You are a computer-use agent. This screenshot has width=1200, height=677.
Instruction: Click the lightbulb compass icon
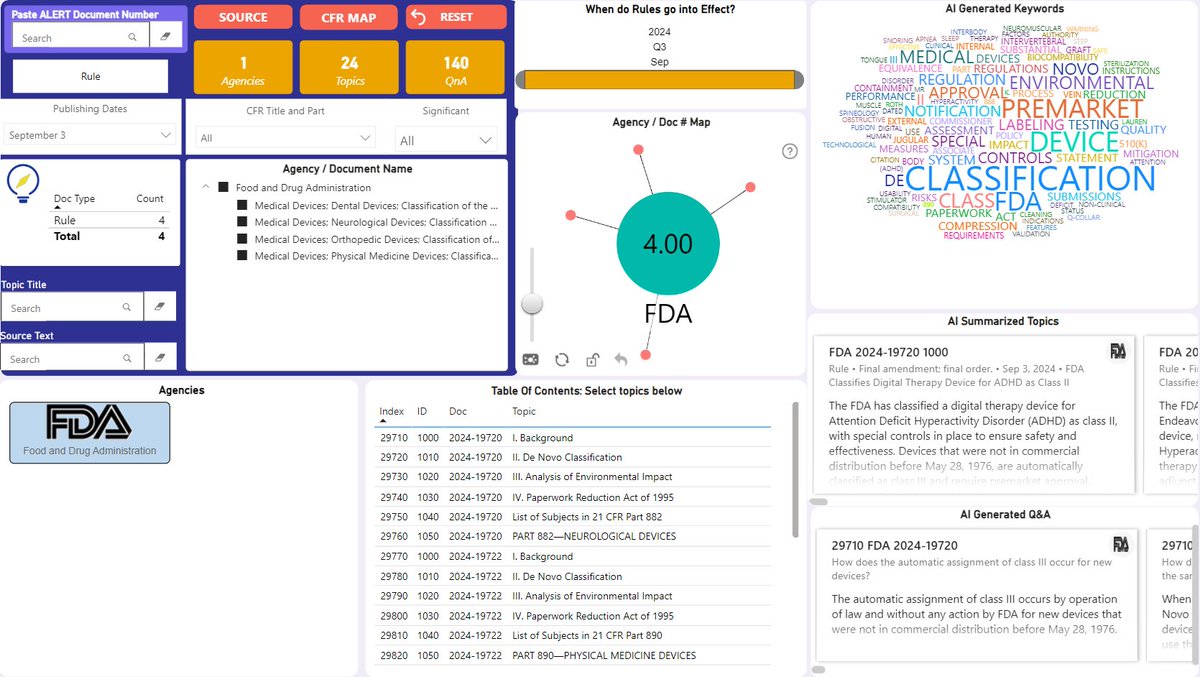tap(23, 183)
